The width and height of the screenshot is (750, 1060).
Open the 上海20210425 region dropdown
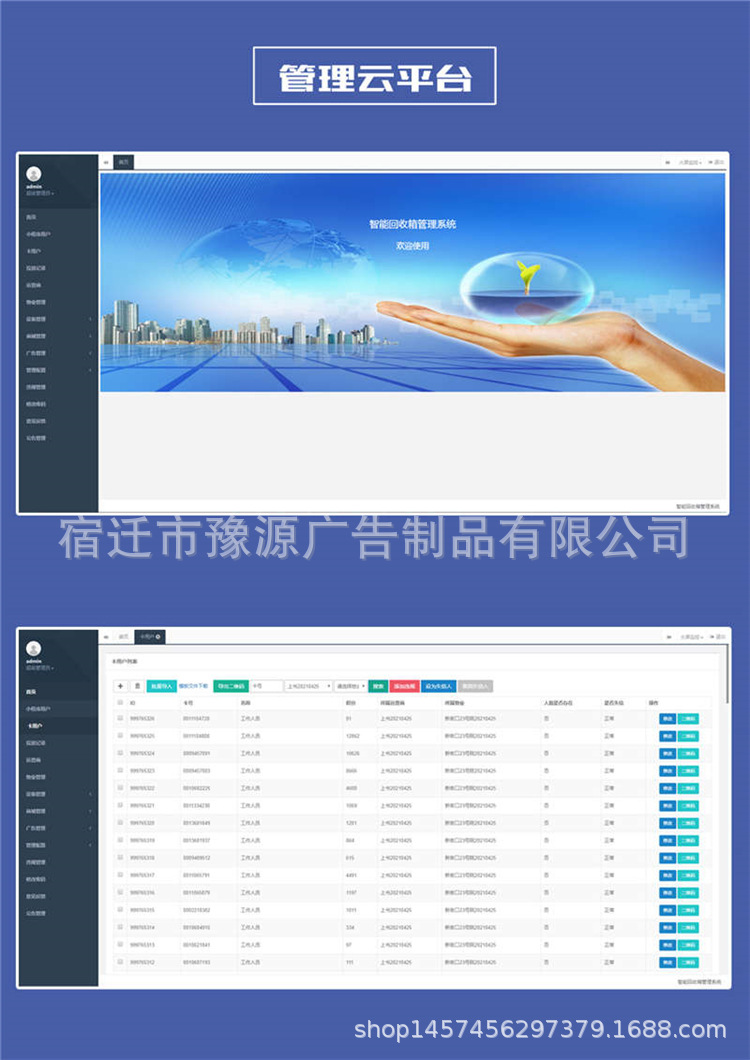tap(308, 686)
